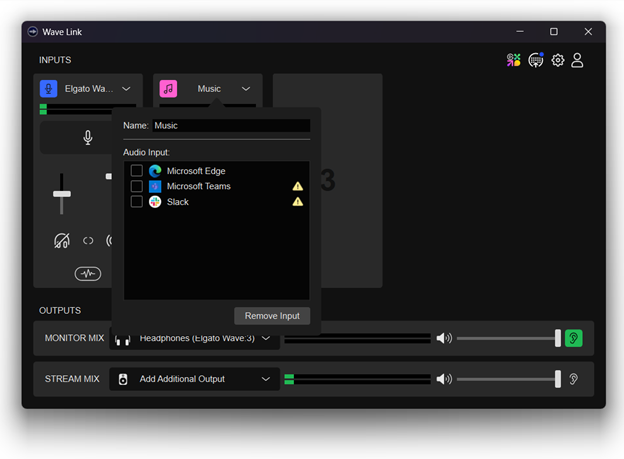
Task: Open the Add Additional Output dropdown
Action: [x=195, y=379]
